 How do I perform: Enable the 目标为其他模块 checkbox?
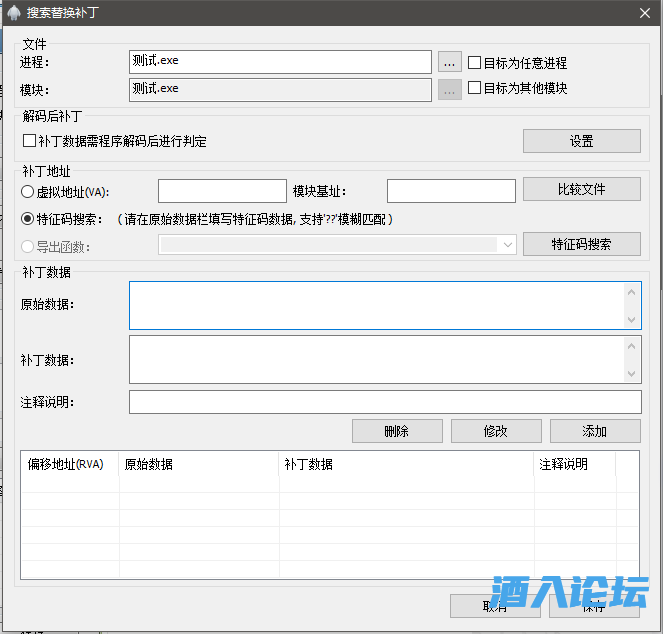pos(475,88)
